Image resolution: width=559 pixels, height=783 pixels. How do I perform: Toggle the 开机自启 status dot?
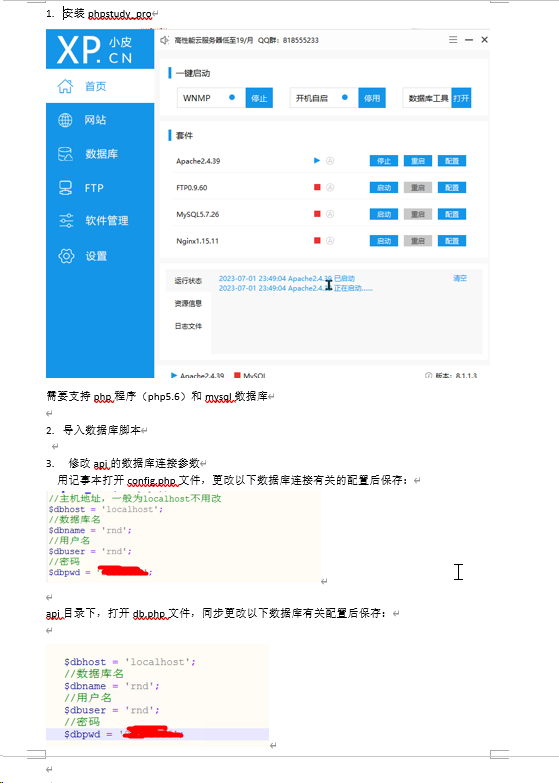click(345, 97)
